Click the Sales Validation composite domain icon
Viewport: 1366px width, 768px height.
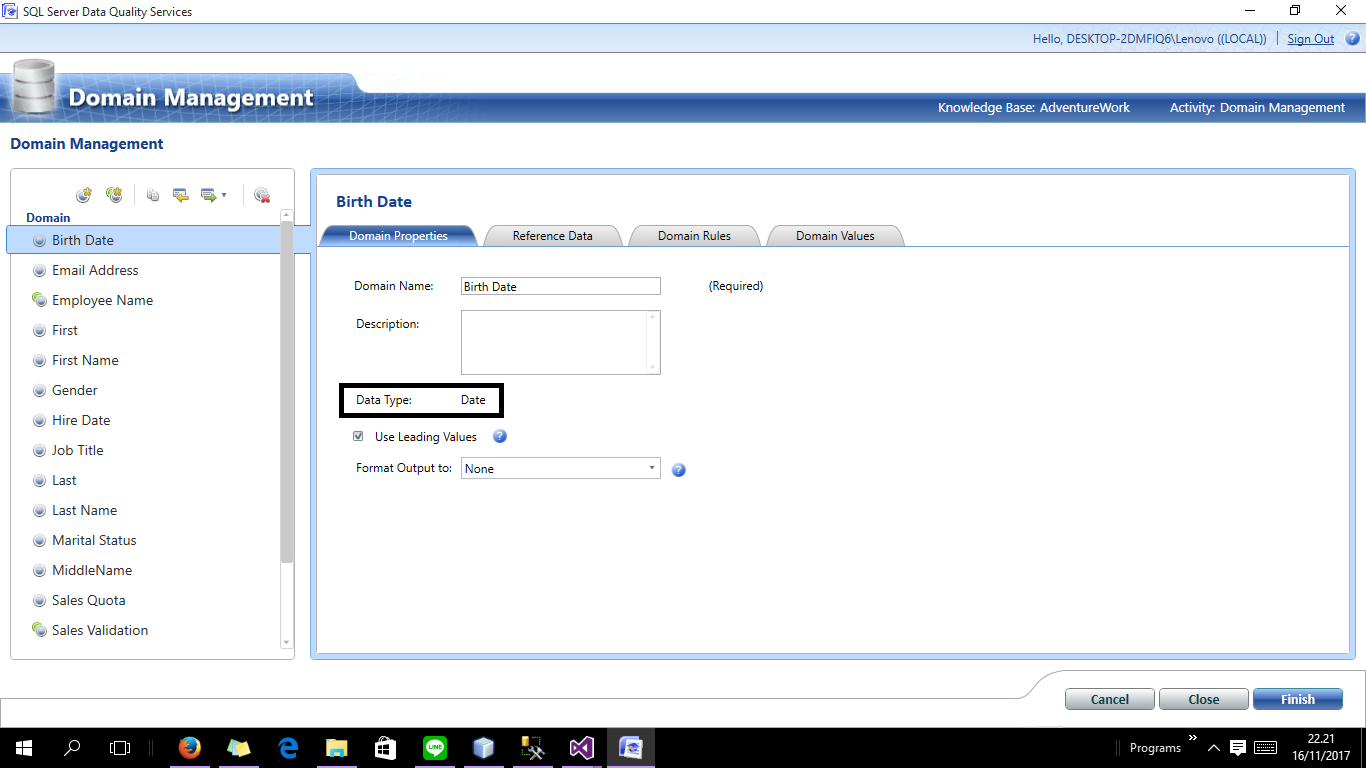pos(39,630)
